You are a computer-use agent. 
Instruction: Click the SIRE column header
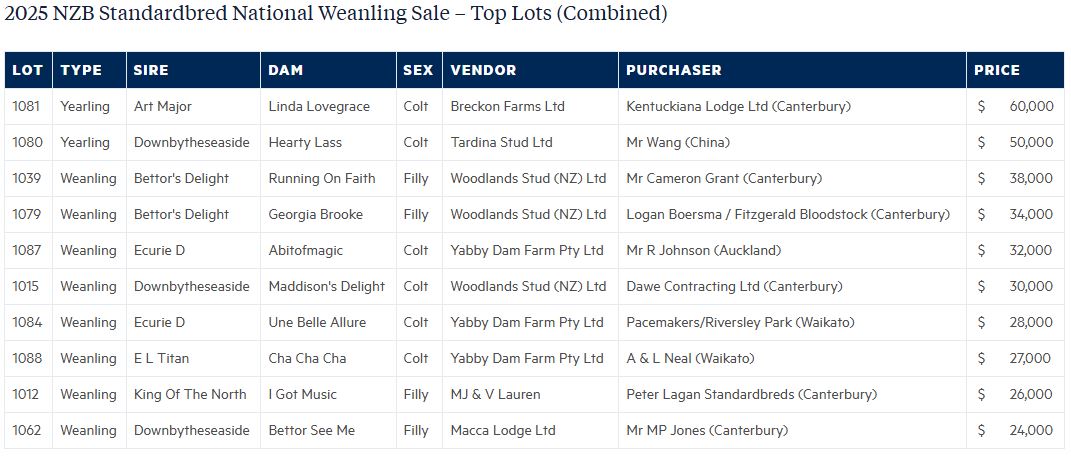tap(151, 70)
